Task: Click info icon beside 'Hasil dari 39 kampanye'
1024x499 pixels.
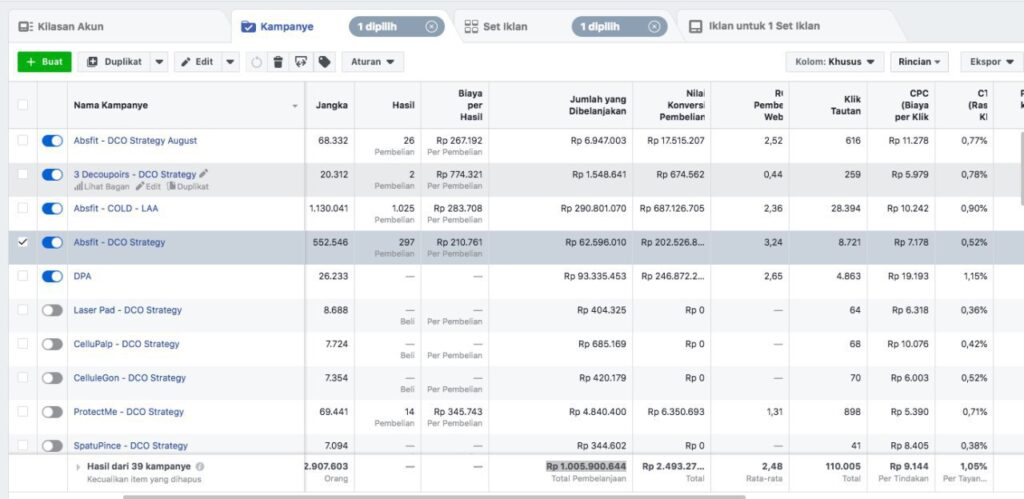Action: 200,467
